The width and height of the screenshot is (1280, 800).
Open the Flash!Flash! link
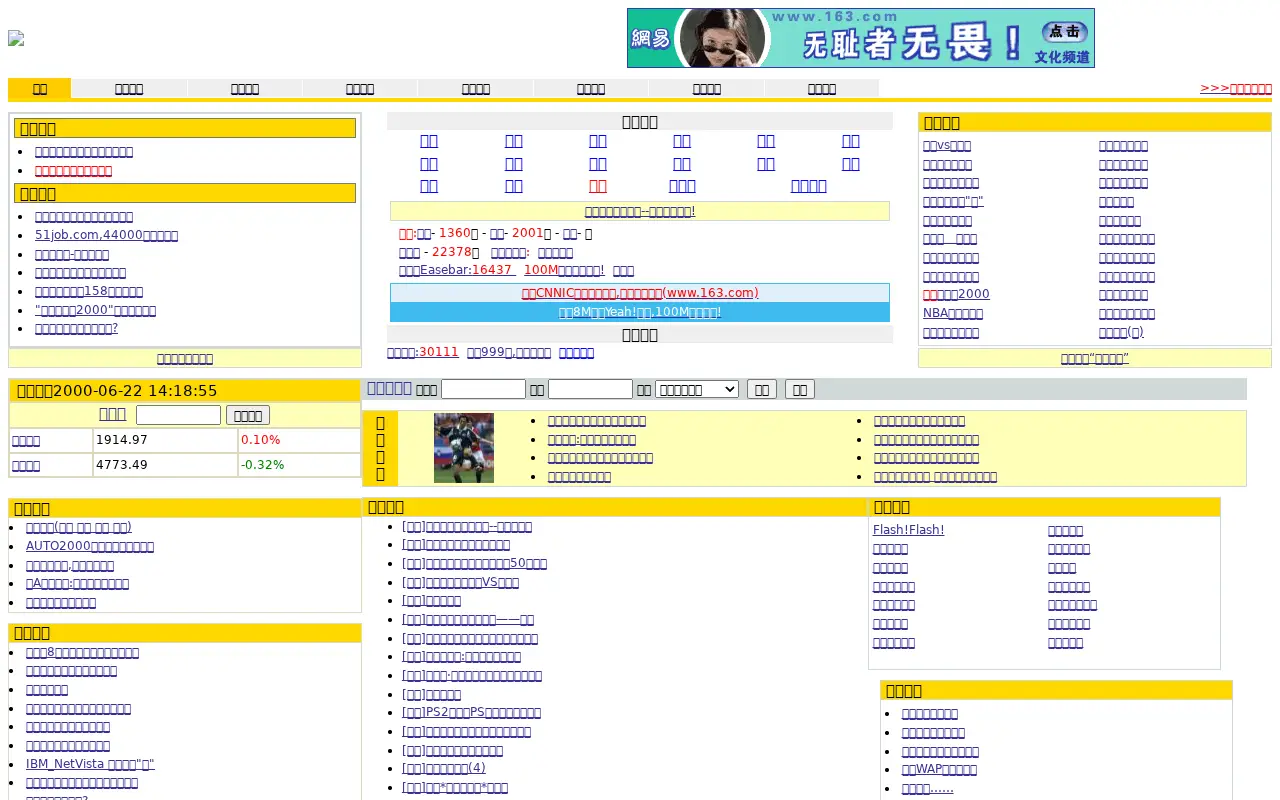[908, 530]
